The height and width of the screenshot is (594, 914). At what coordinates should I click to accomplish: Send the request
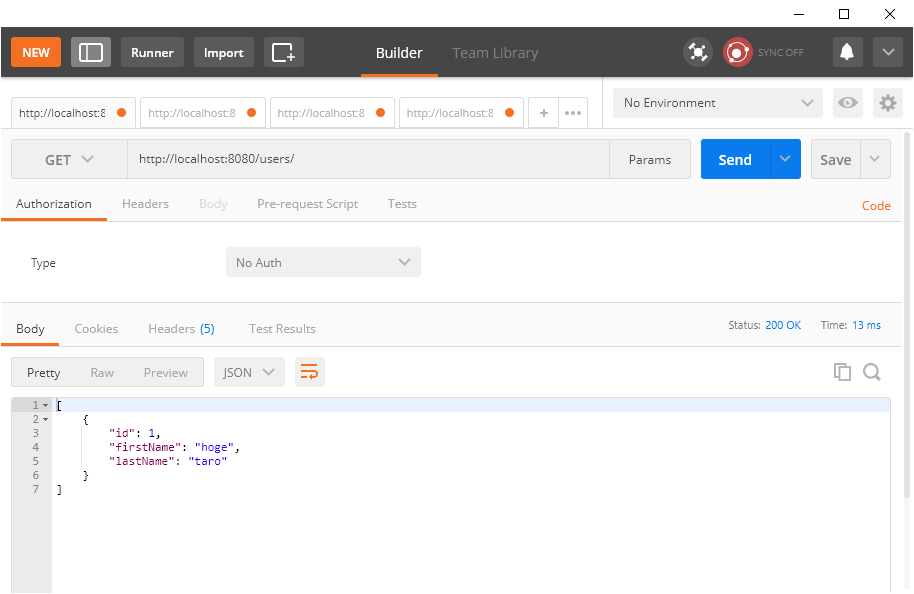point(735,159)
